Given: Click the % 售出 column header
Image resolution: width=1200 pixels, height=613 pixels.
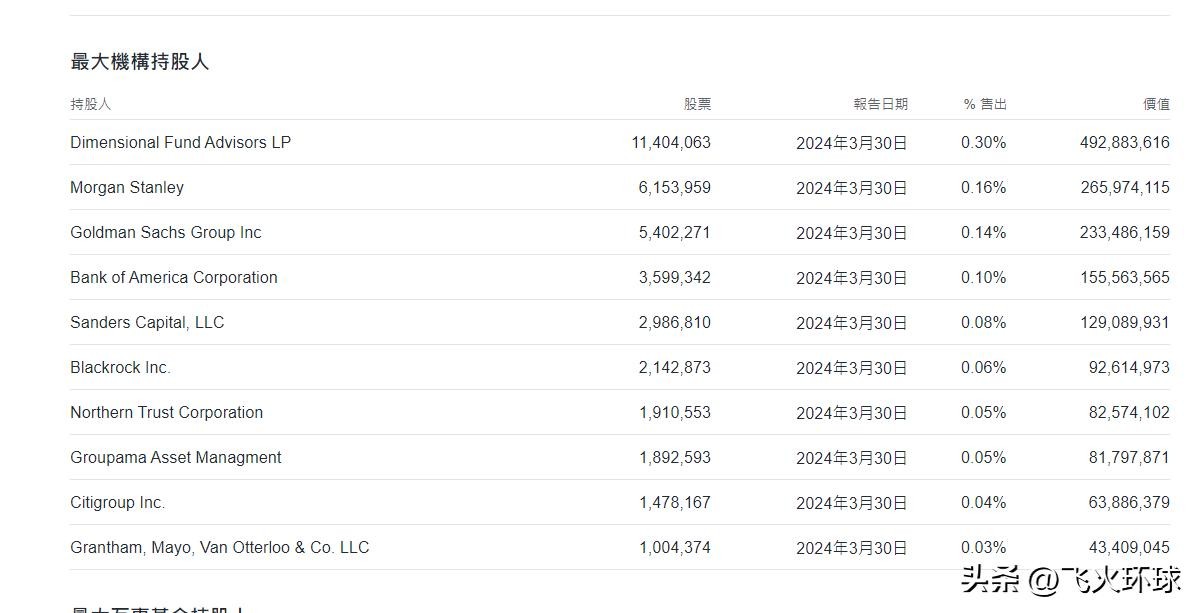Looking at the screenshot, I should pyautogui.click(x=985, y=104).
